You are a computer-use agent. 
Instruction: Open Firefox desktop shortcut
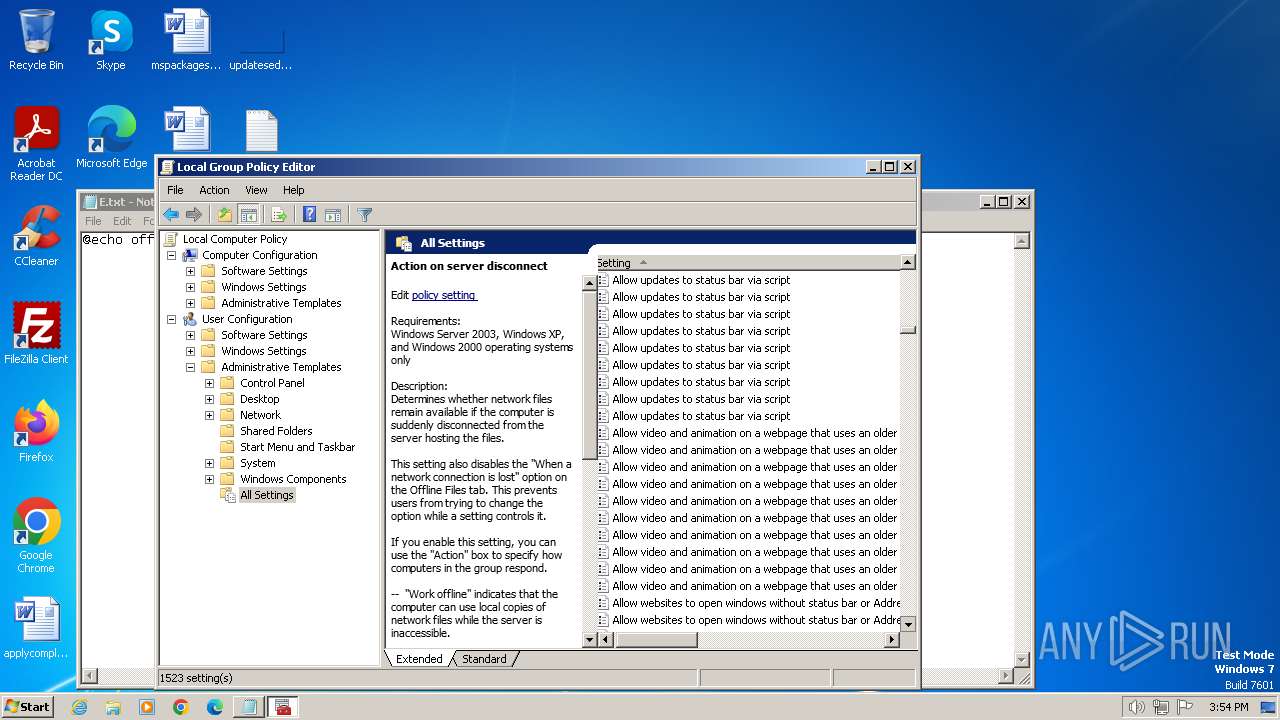(36, 432)
